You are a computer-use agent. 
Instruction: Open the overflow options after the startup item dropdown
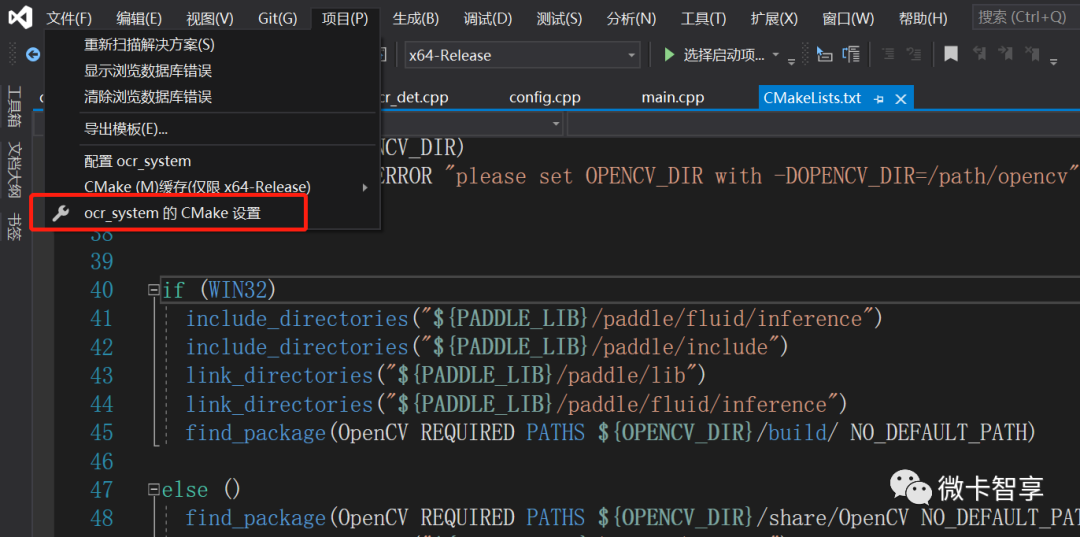click(x=791, y=61)
